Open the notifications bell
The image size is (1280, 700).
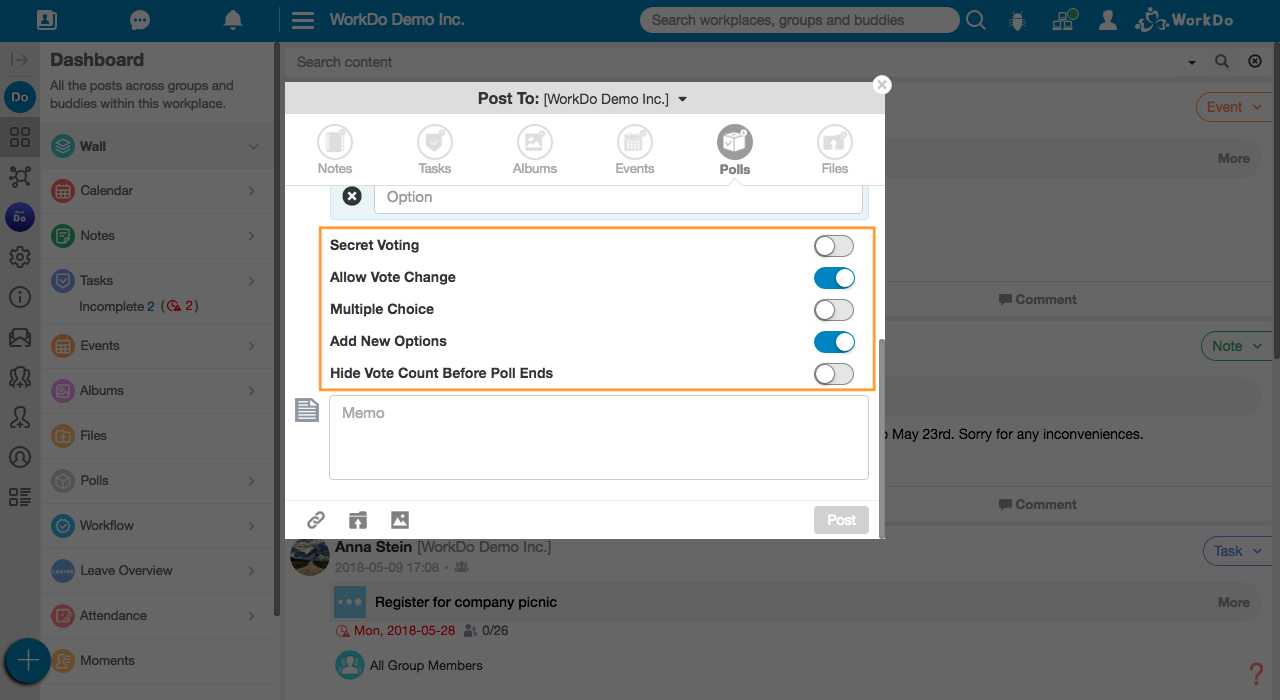tap(233, 20)
